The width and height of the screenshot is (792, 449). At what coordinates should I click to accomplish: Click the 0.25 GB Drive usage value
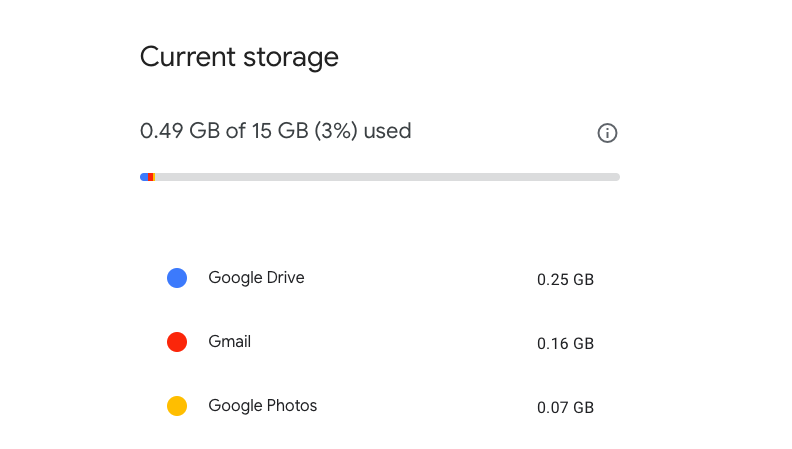(565, 280)
